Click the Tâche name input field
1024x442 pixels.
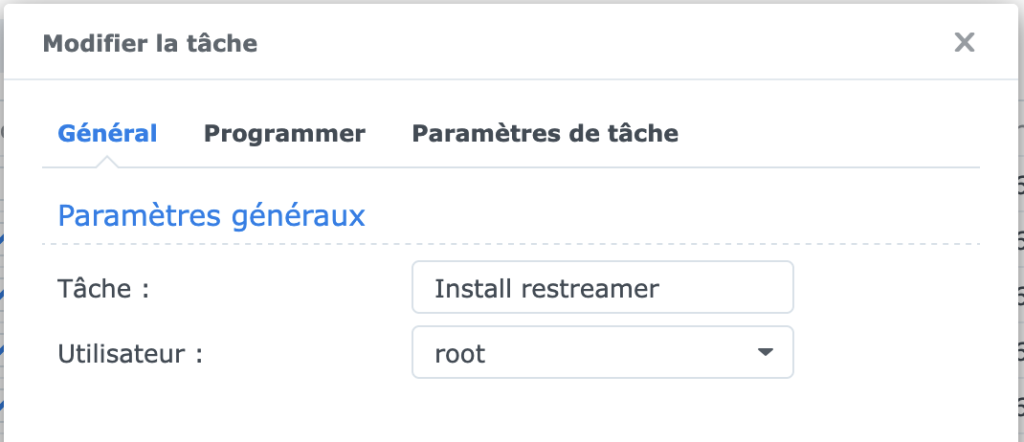click(602, 288)
